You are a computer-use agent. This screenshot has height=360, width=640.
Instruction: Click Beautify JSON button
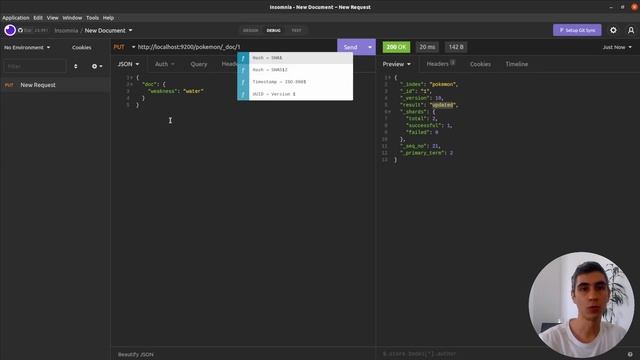(136, 354)
